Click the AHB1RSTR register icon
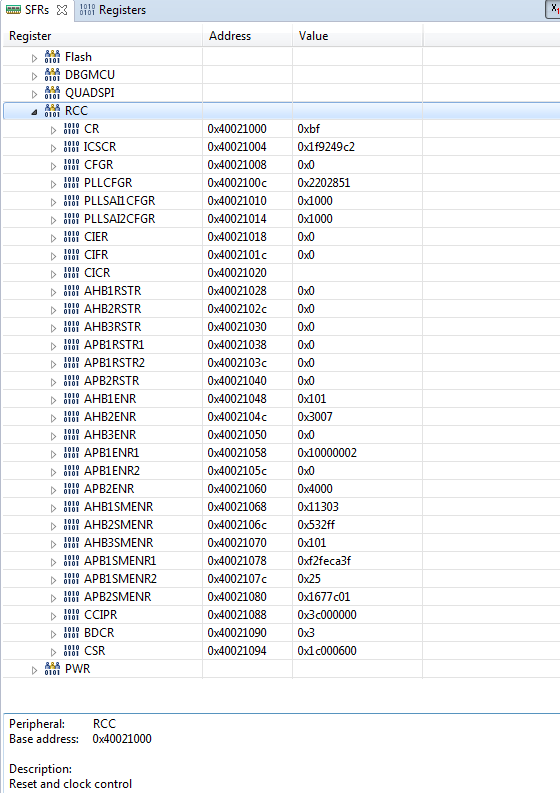Image resolution: width=560 pixels, height=793 pixels. (x=71, y=291)
